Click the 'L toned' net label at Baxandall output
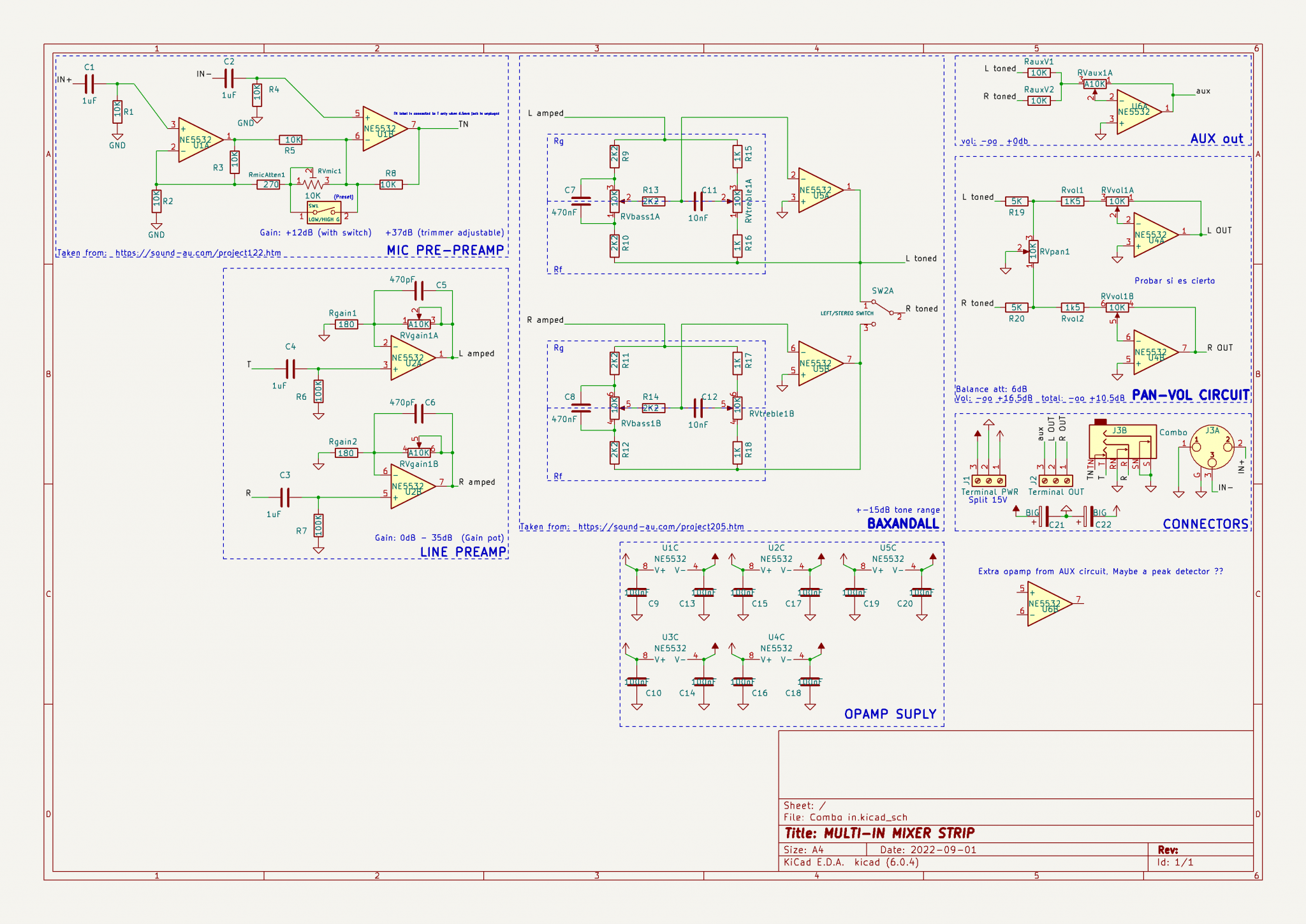 click(x=921, y=258)
